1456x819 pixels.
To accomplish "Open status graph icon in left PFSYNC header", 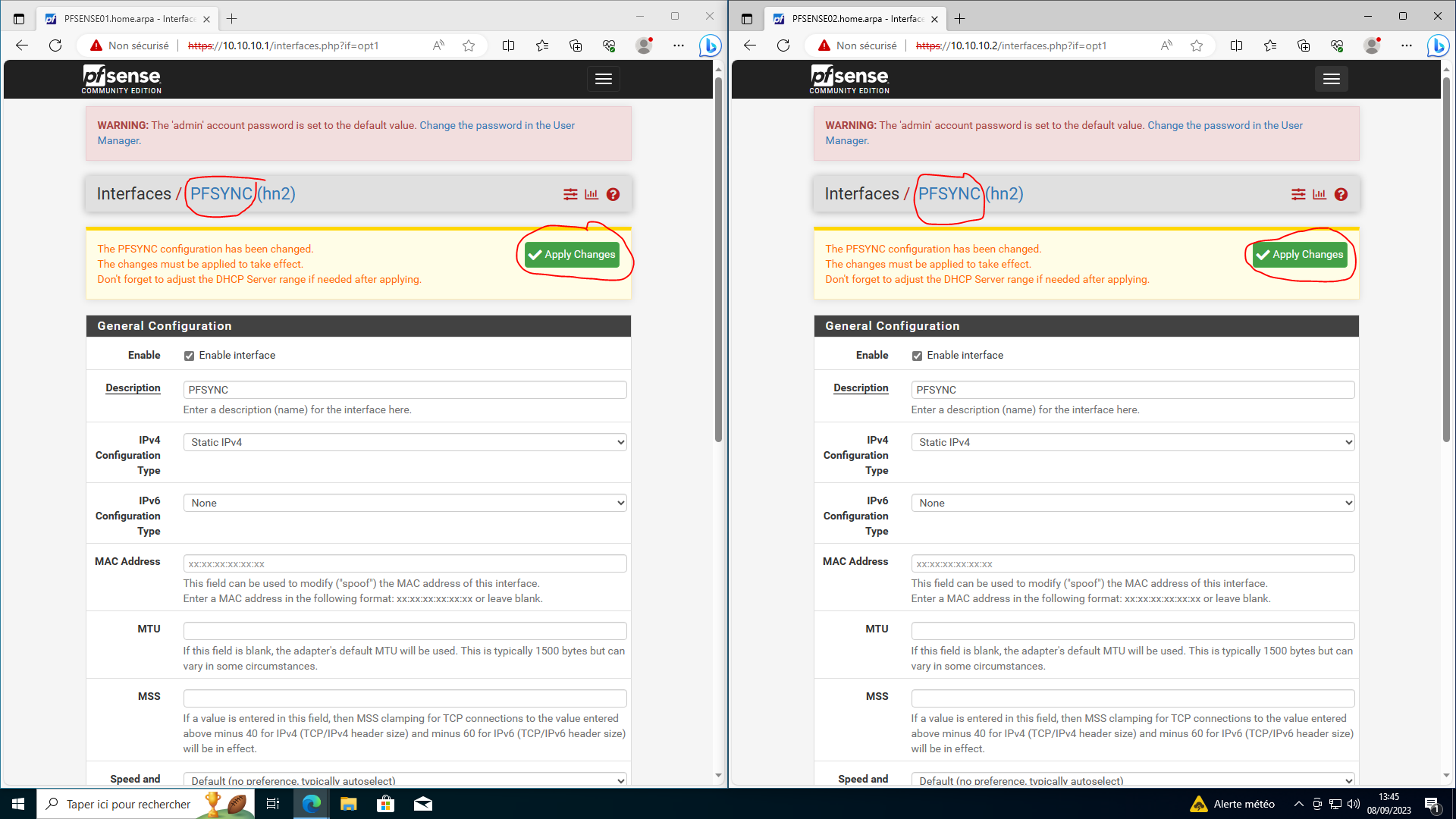I will point(591,194).
